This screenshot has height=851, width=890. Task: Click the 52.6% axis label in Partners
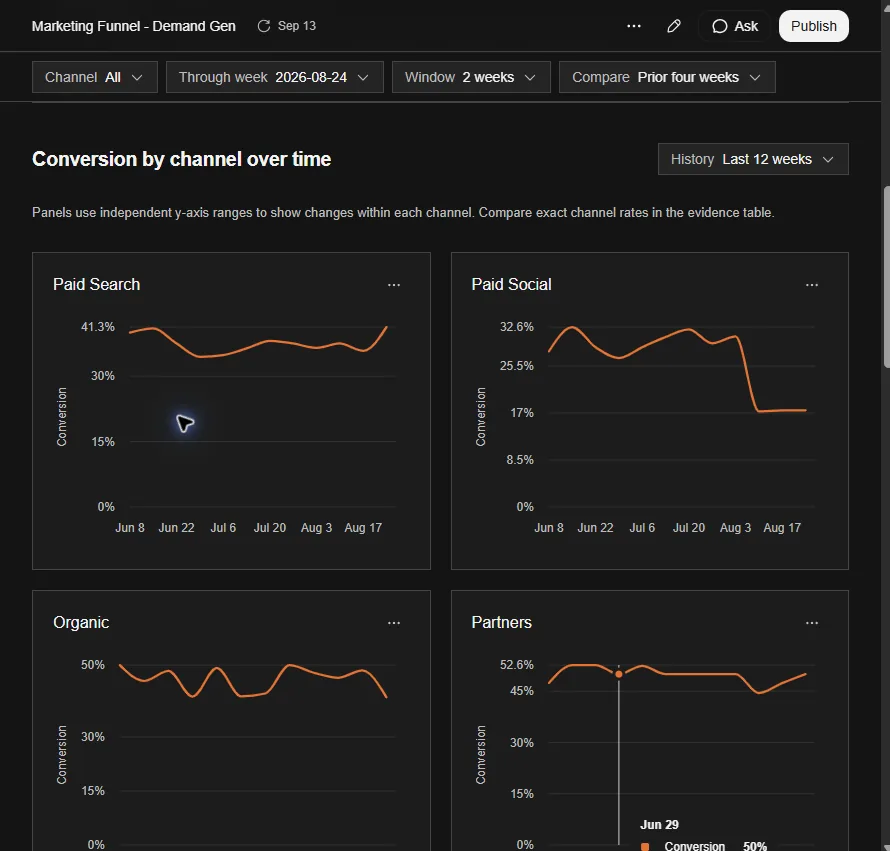[x=517, y=665]
